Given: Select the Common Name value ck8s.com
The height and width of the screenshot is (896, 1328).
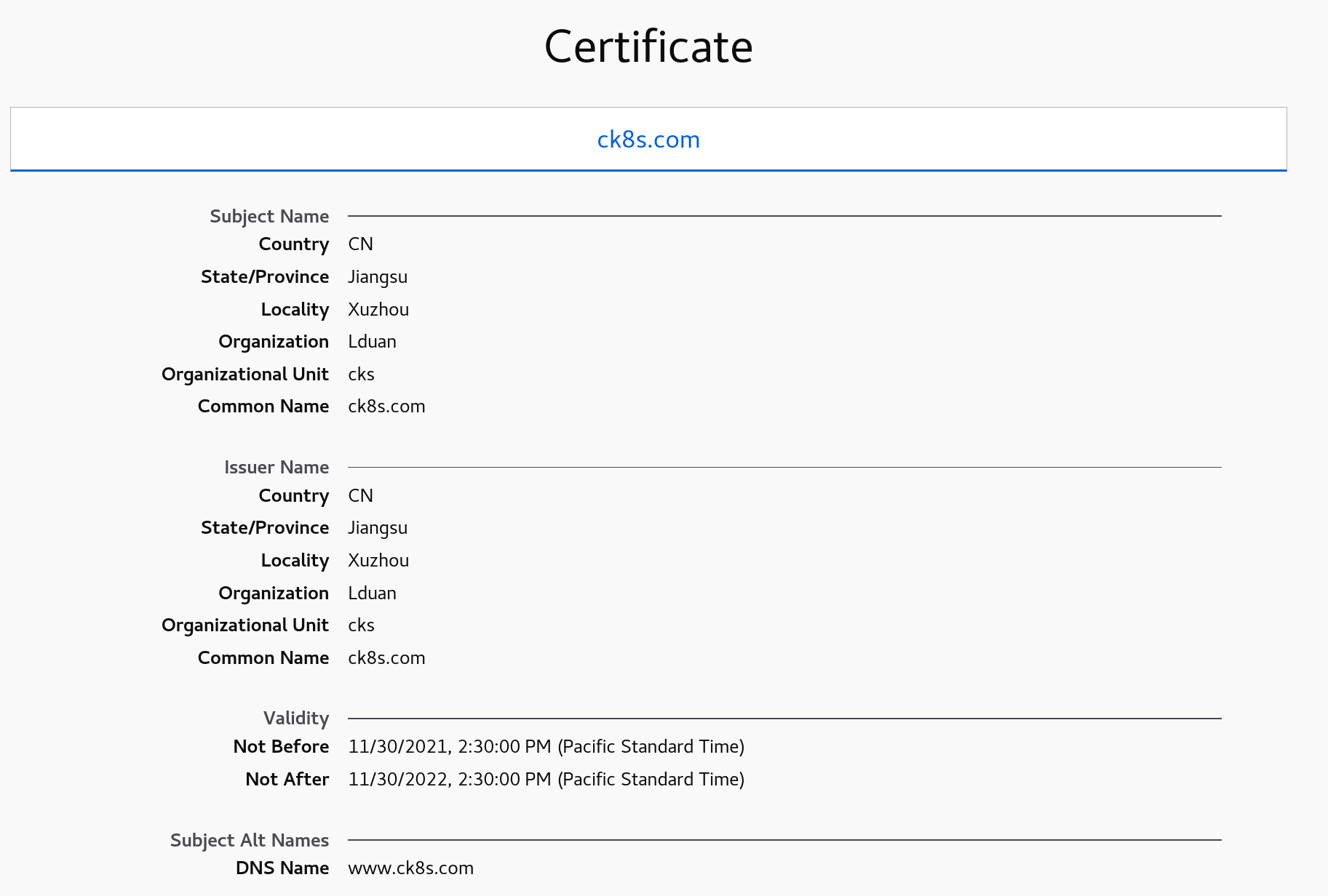Looking at the screenshot, I should click(x=386, y=406).
